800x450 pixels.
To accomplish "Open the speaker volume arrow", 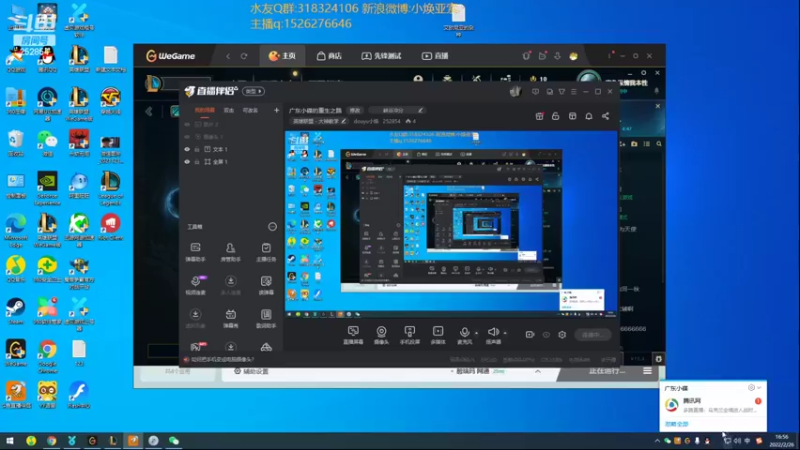I will [x=505, y=333].
